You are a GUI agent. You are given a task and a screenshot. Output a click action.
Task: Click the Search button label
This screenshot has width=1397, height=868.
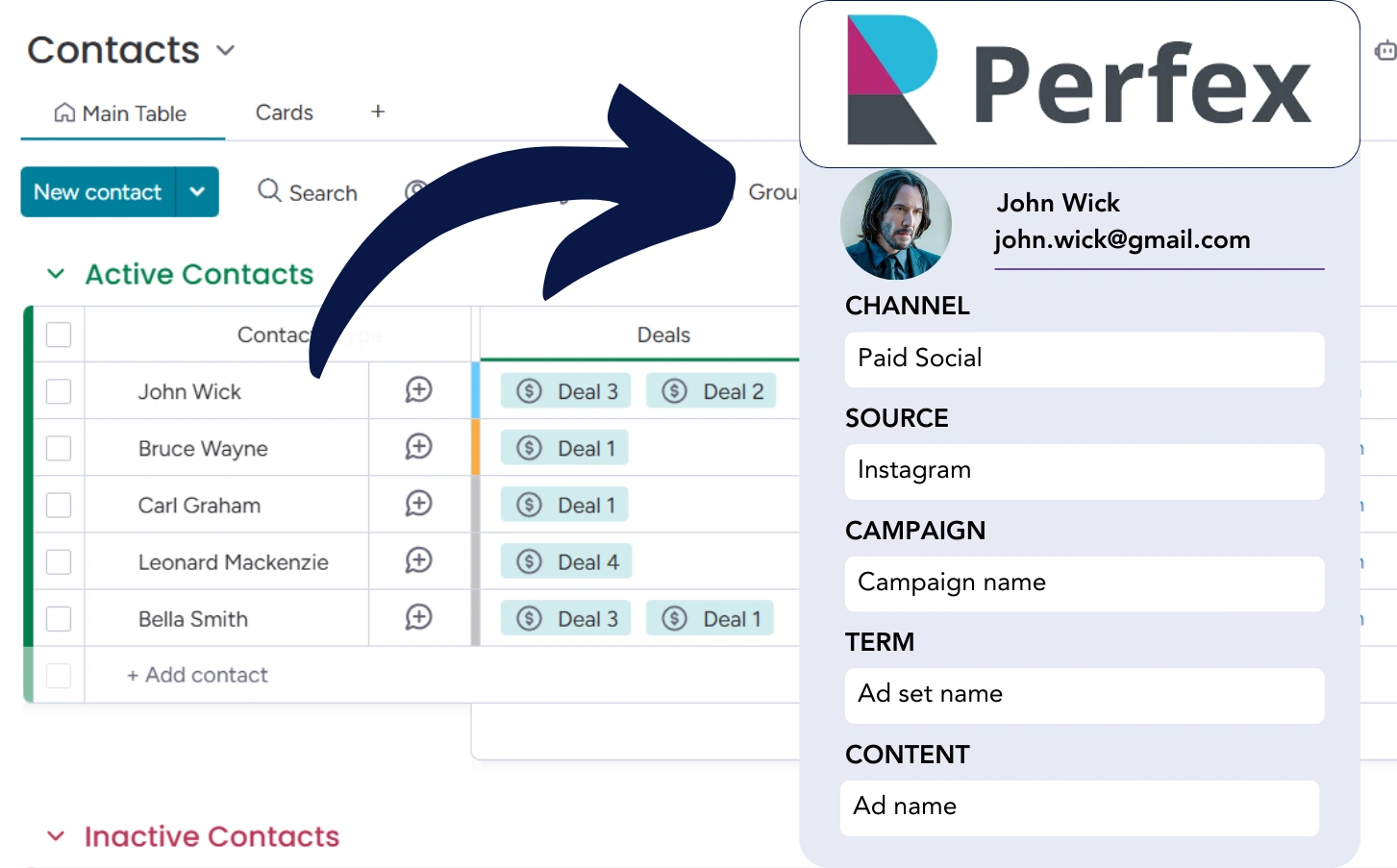tap(323, 193)
